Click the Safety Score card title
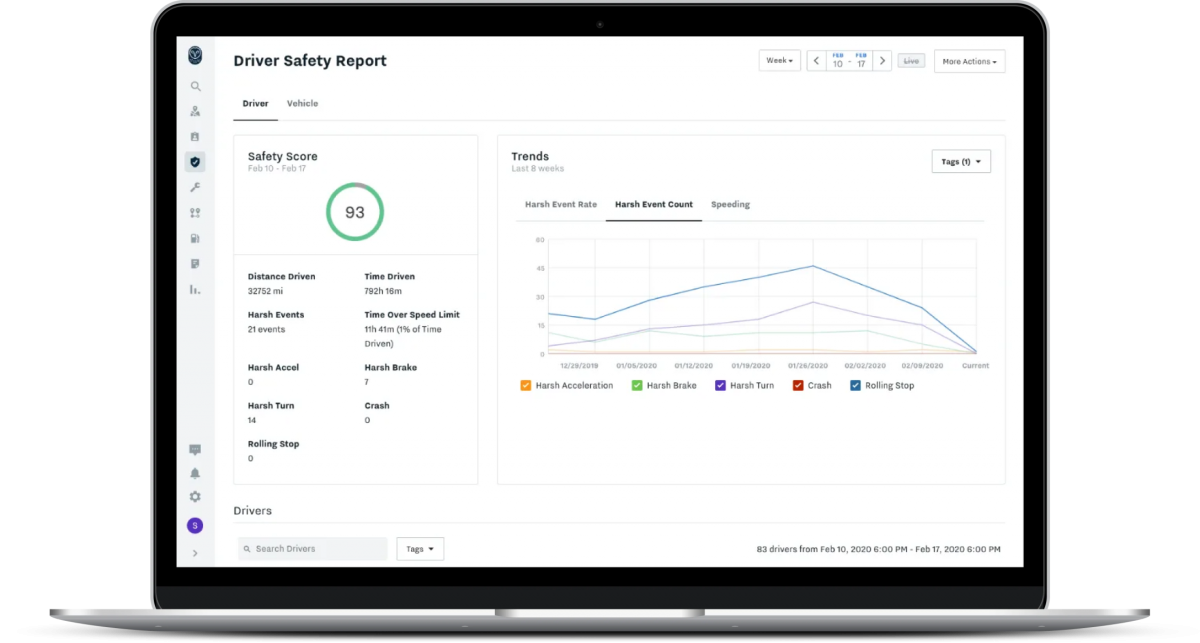The height and width of the screenshot is (643, 1200). coord(283,156)
